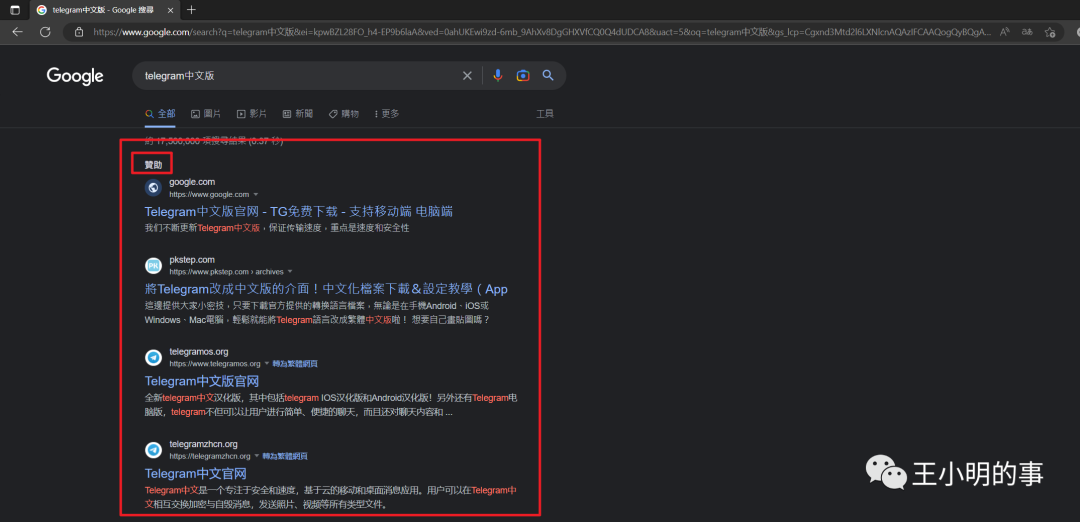Switch to 購物 shopping tab

[x=344, y=114]
